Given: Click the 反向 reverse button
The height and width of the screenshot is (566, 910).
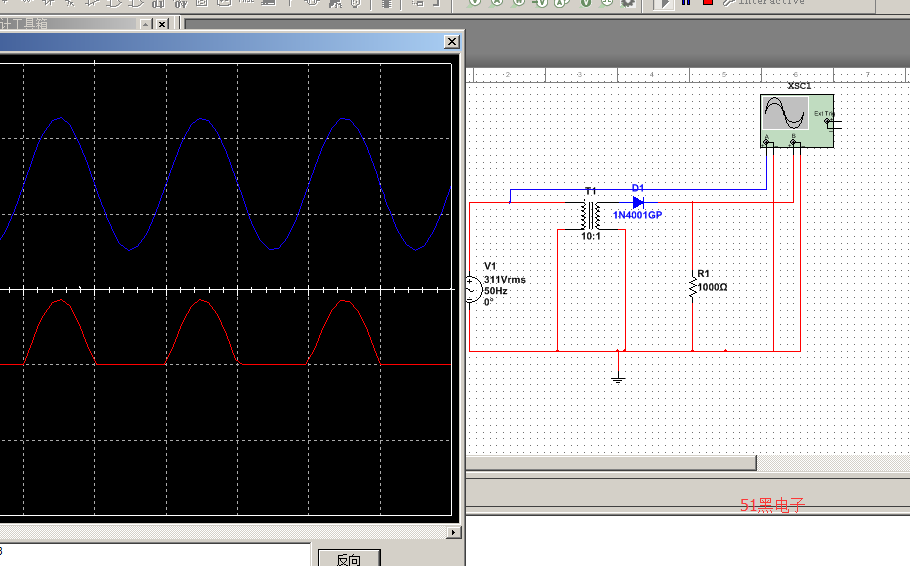Looking at the screenshot, I should pos(349,558).
